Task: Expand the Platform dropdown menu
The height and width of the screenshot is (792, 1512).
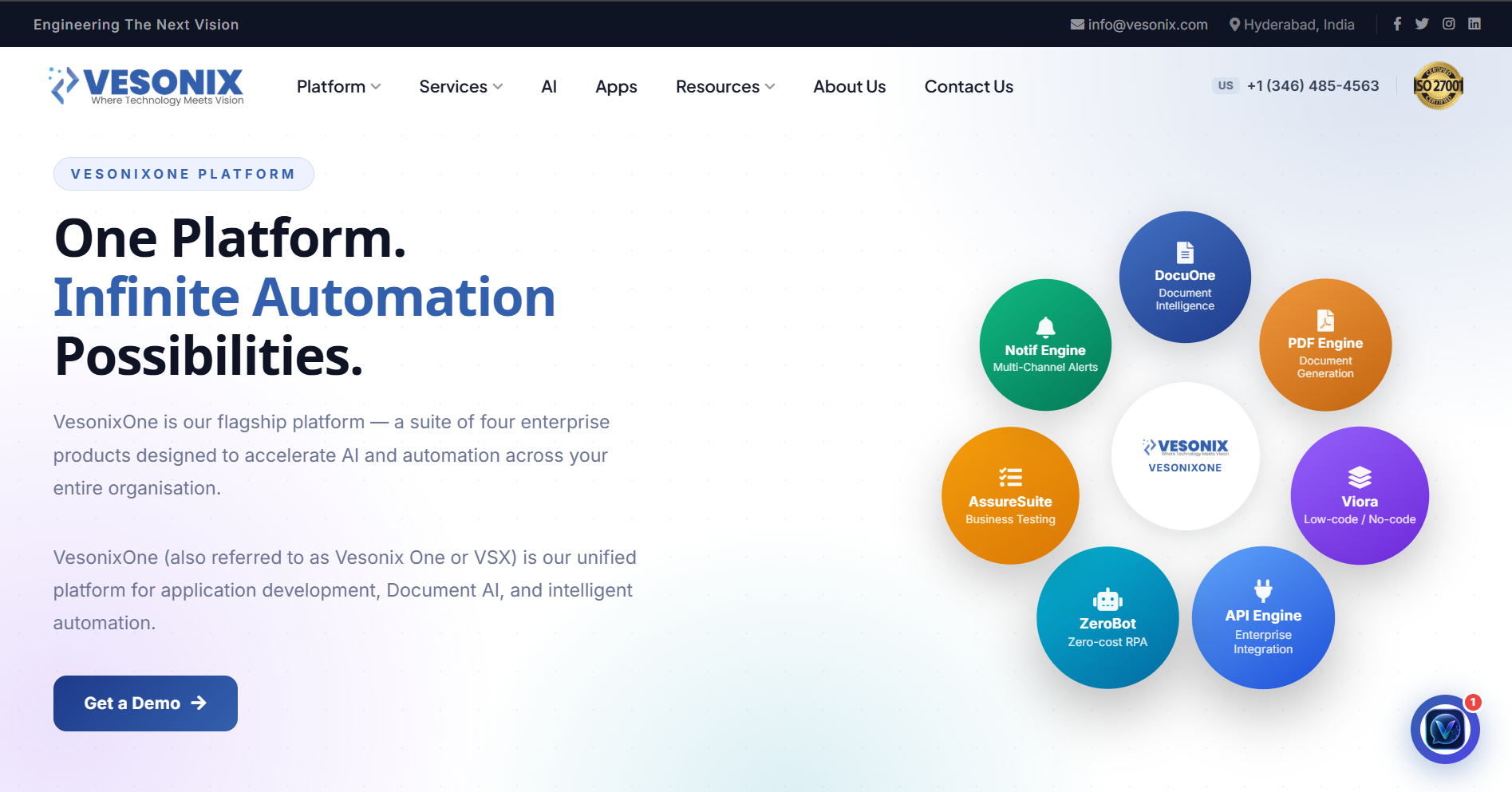Action: click(338, 86)
